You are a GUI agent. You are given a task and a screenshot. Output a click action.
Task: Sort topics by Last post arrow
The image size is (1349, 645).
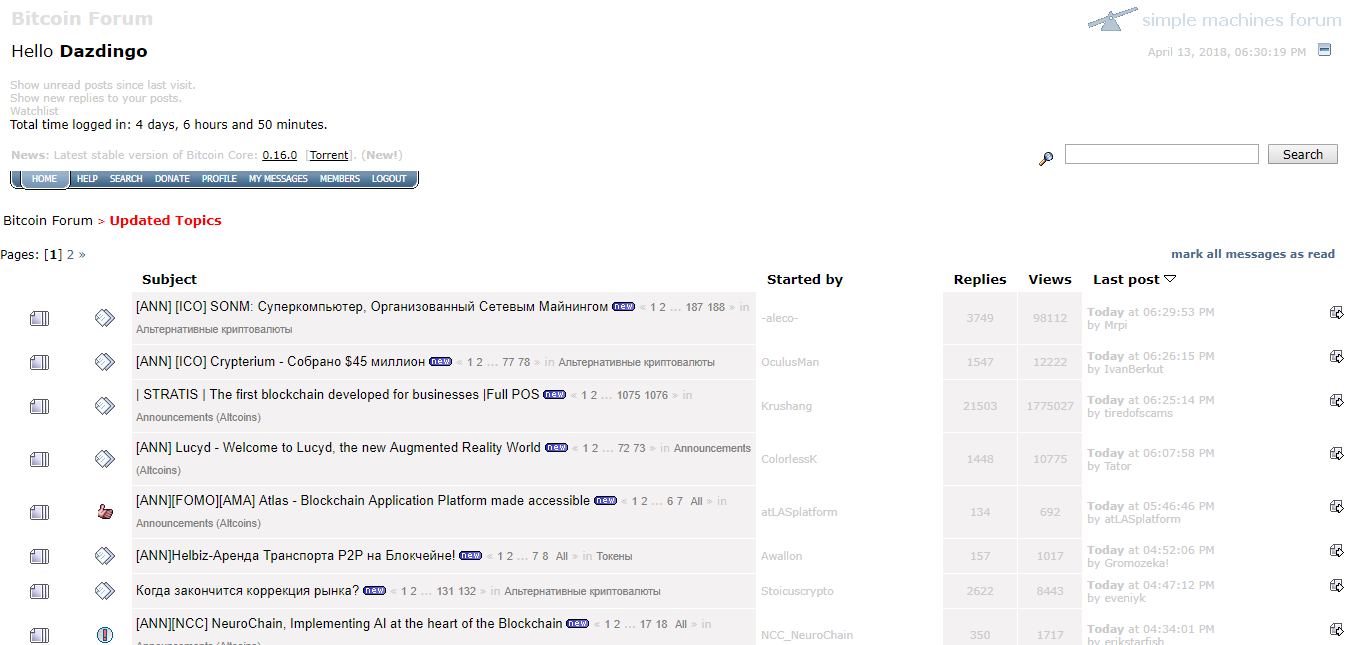point(1171,280)
